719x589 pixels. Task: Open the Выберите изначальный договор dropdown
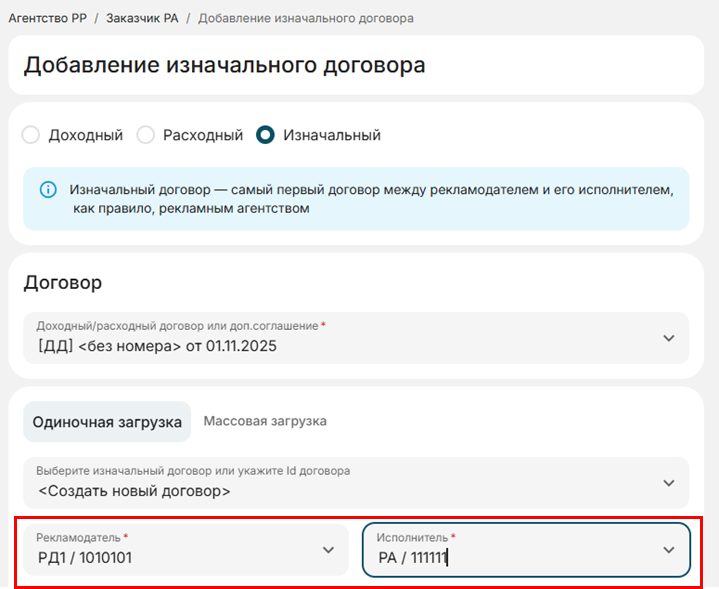[340, 482]
